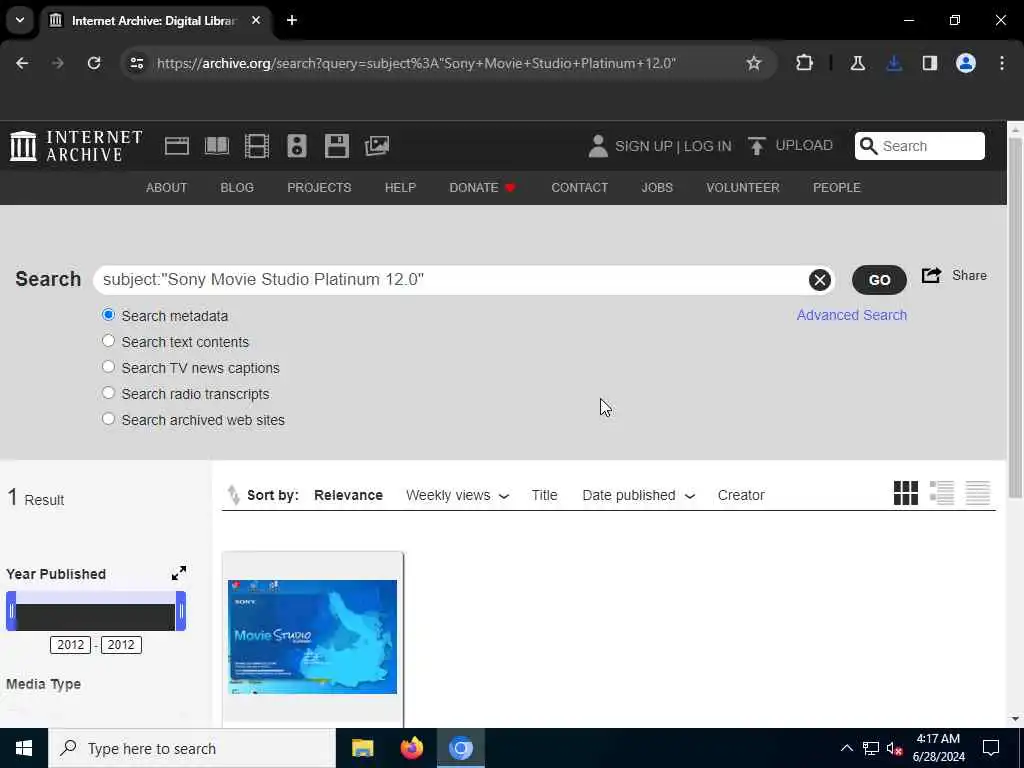1024x768 pixels.
Task: Sort results by Creator
Action: click(741, 495)
